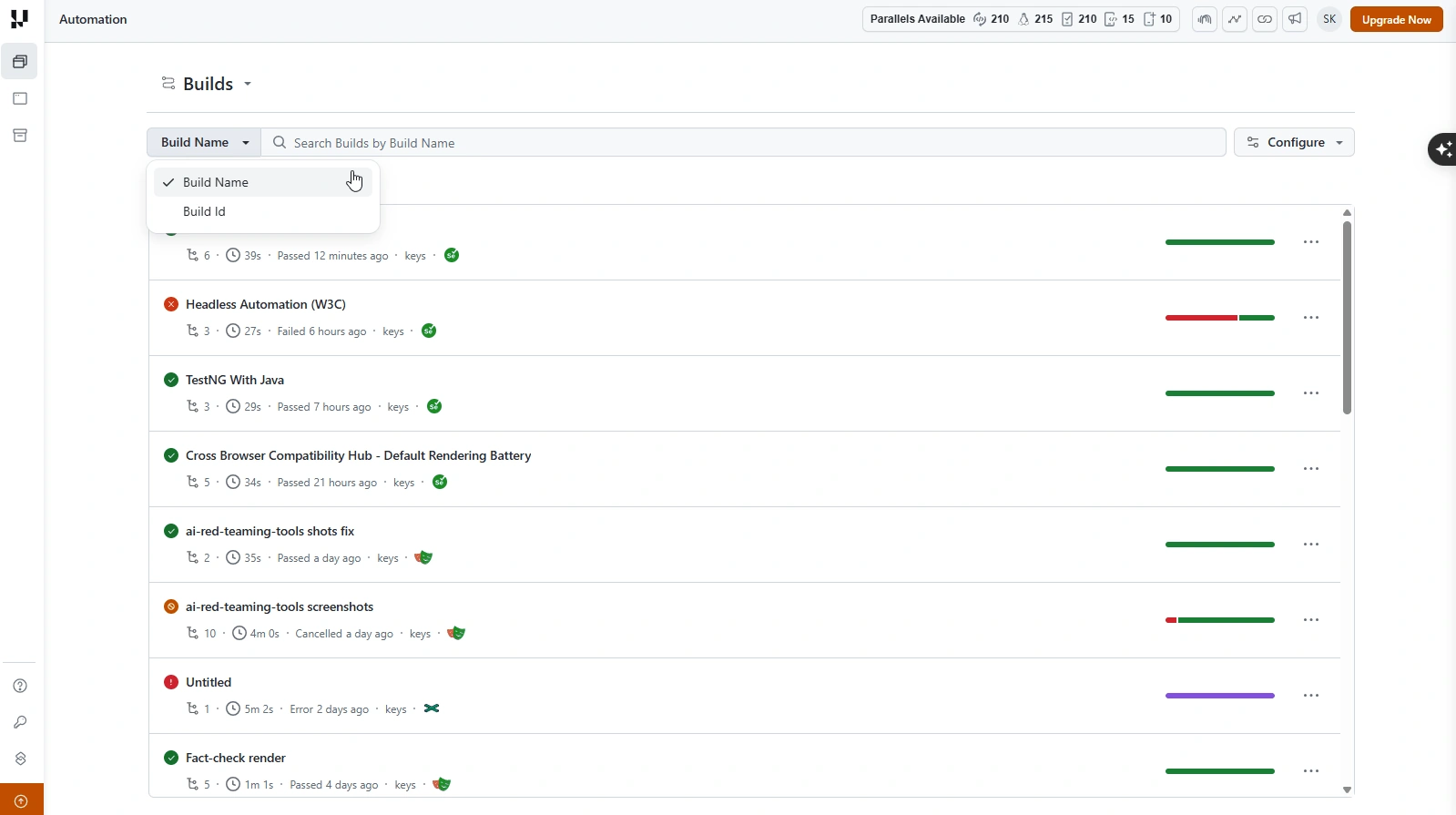Click 'Passed 21 hours ago' text
Screen dimensions: 1456x815
pos(327,483)
